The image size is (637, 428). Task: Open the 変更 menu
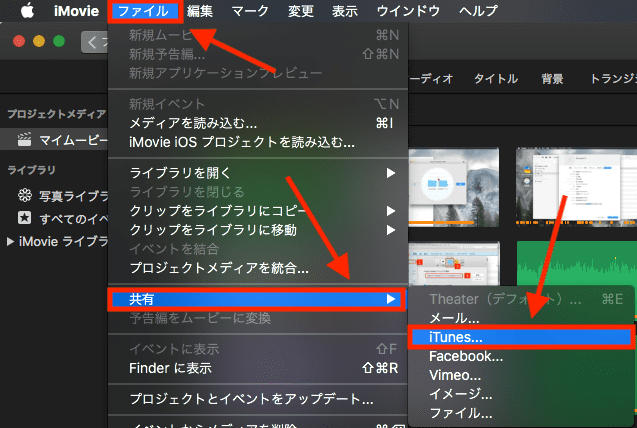pyautogui.click(x=301, y=11)
